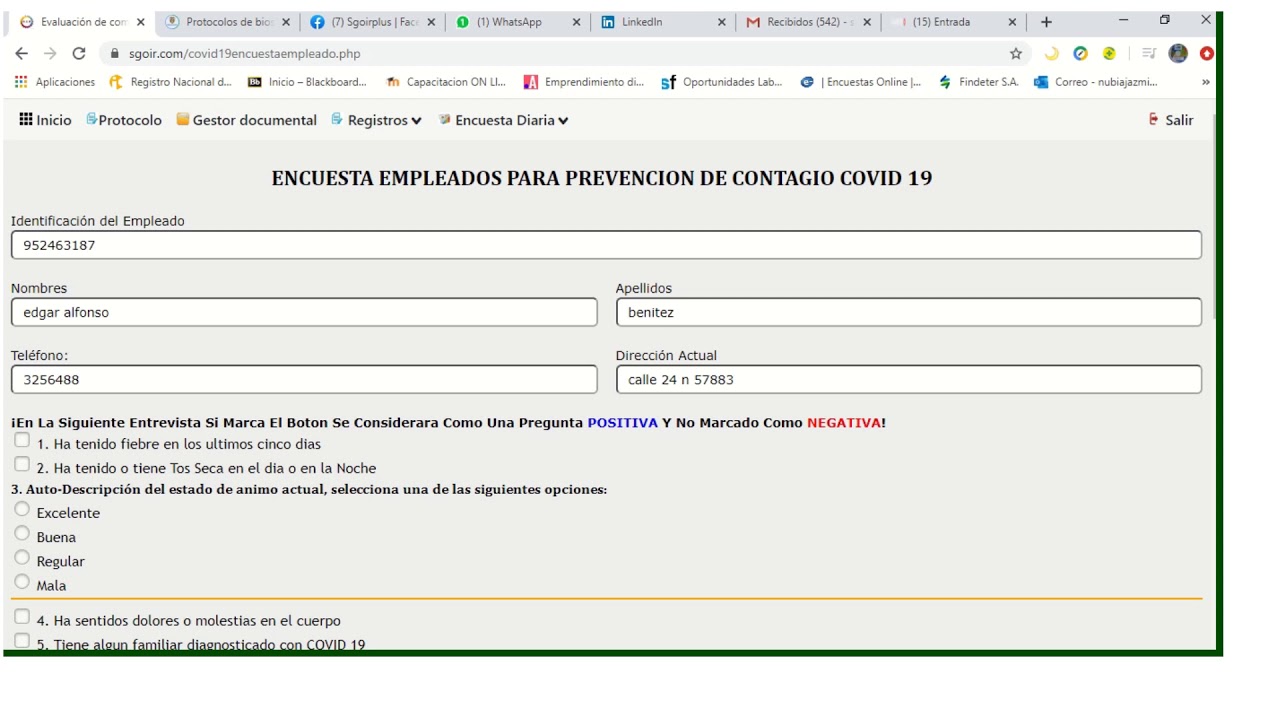Open the Protocolo menu item
Viewport: 1280px width, 720px height.
point(124,120)
